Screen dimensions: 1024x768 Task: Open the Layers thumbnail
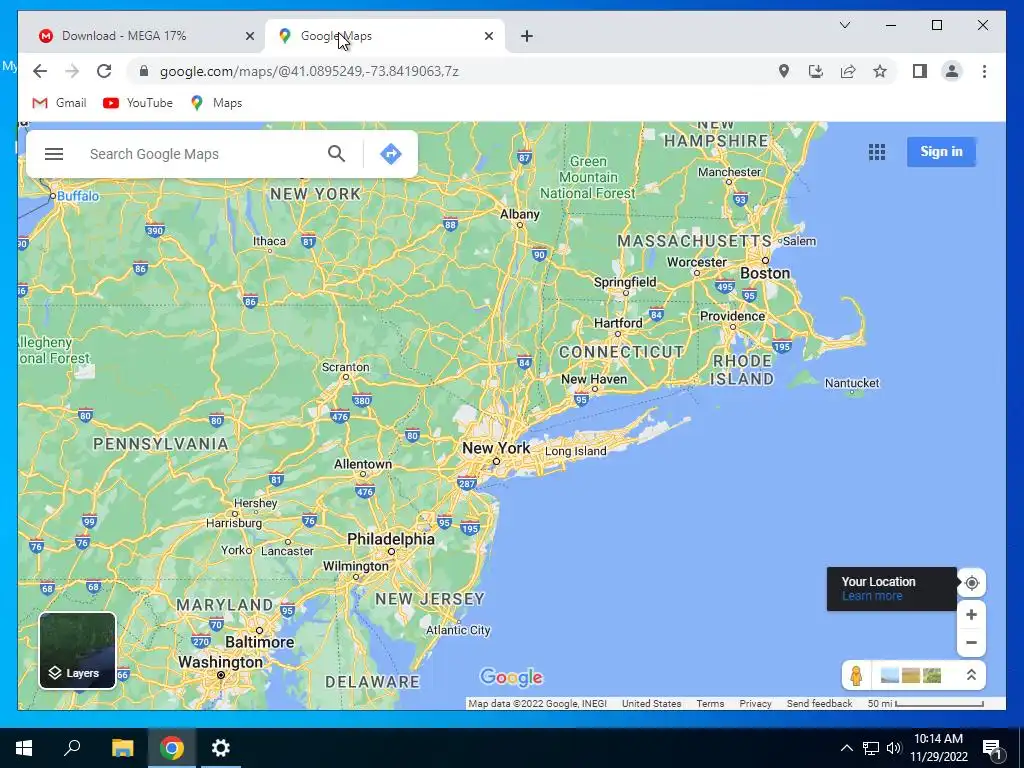[x=78, y=650]
